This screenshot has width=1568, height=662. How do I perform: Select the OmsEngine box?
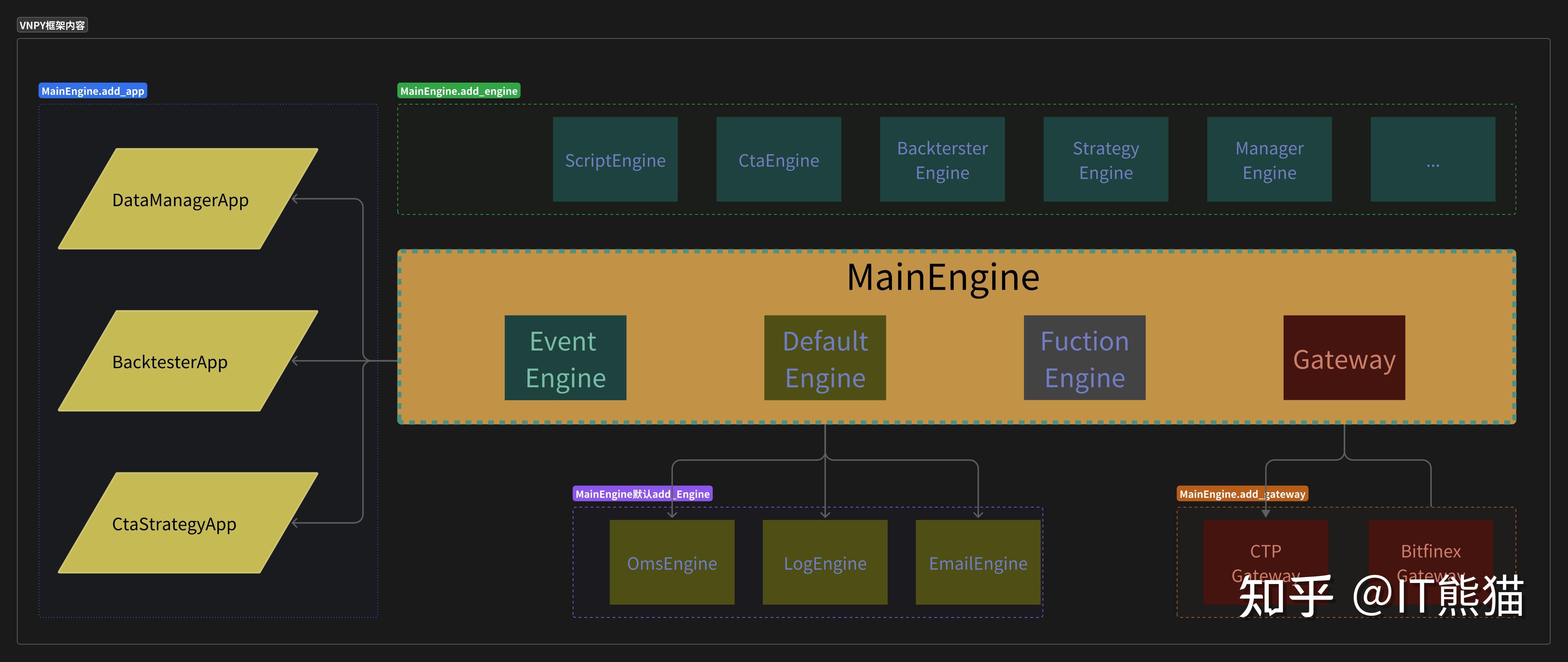click(671, 563)
